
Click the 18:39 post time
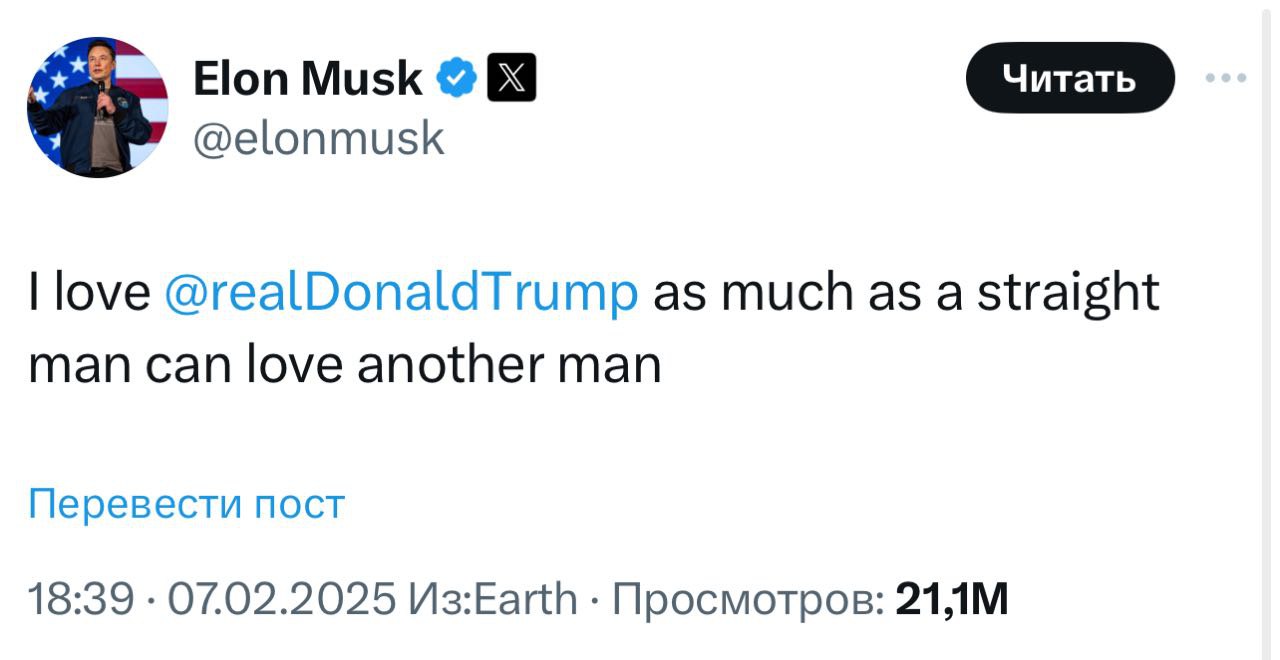click(77, 599)
